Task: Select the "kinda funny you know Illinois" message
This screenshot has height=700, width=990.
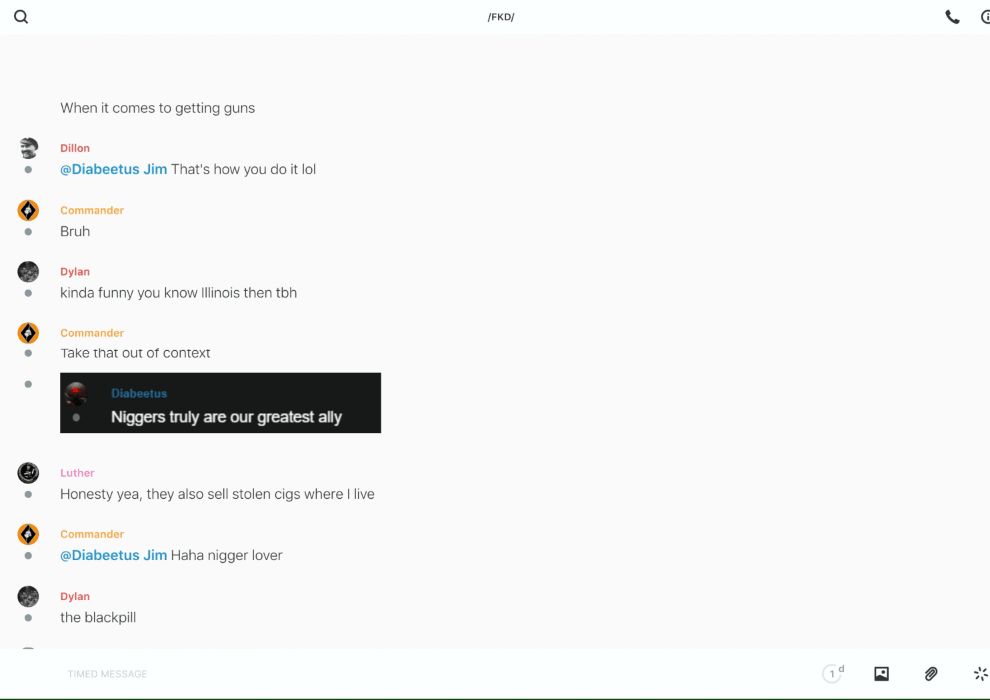Action: 178,293
